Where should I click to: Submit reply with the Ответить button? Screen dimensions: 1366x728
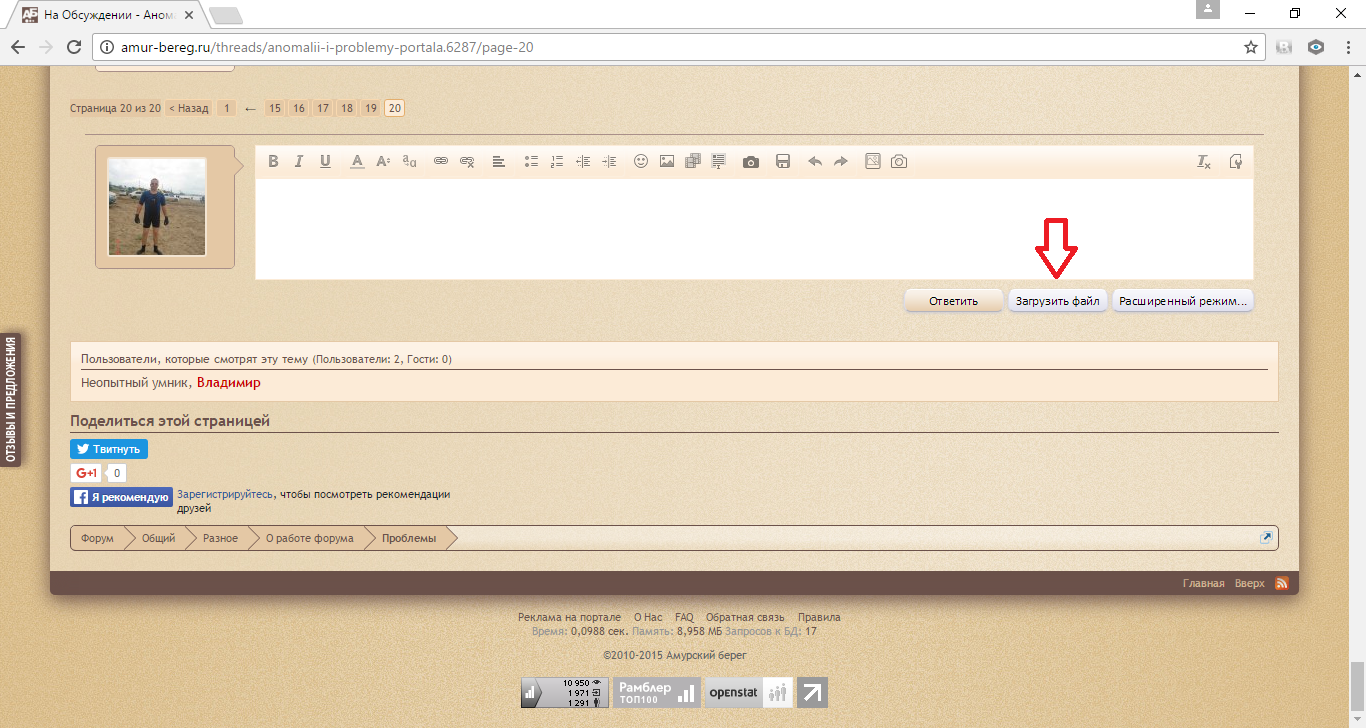point(953,301)
